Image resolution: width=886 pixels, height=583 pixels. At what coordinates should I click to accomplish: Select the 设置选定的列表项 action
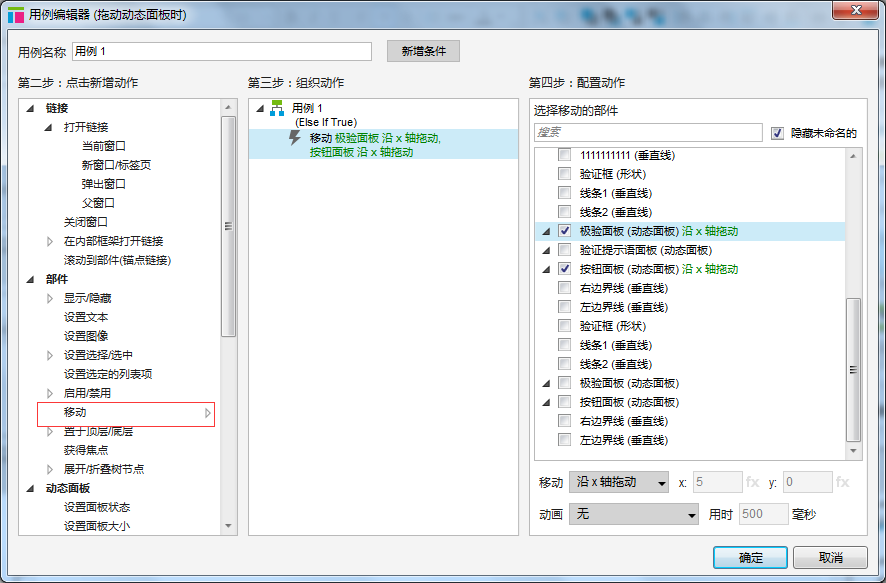tap(108, 374)
